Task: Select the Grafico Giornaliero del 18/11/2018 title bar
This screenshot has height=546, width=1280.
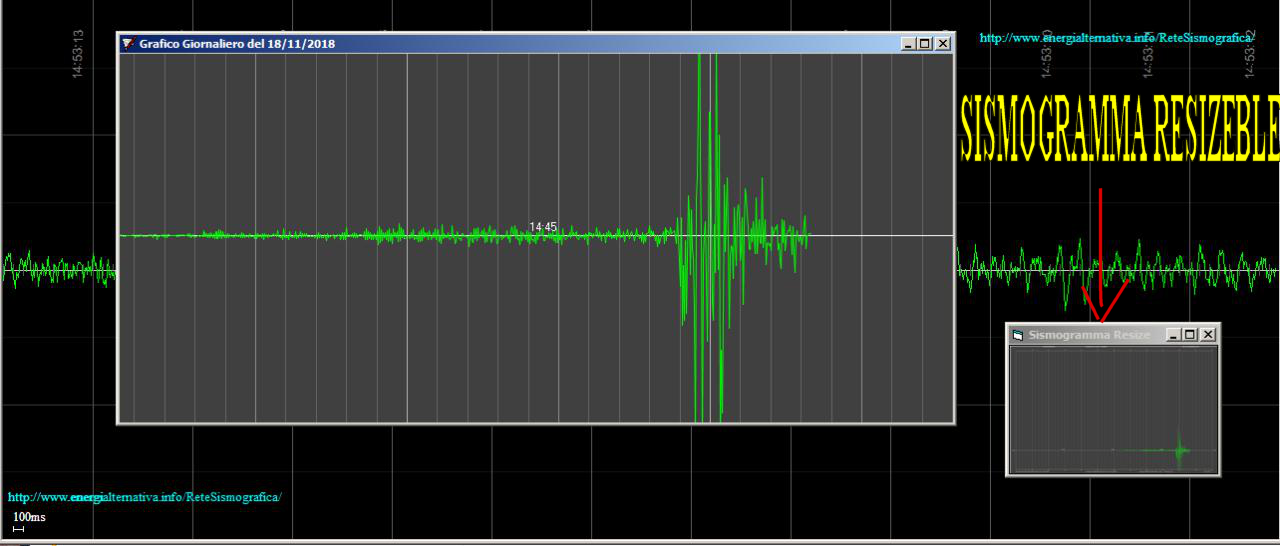Action: [536, 44]
